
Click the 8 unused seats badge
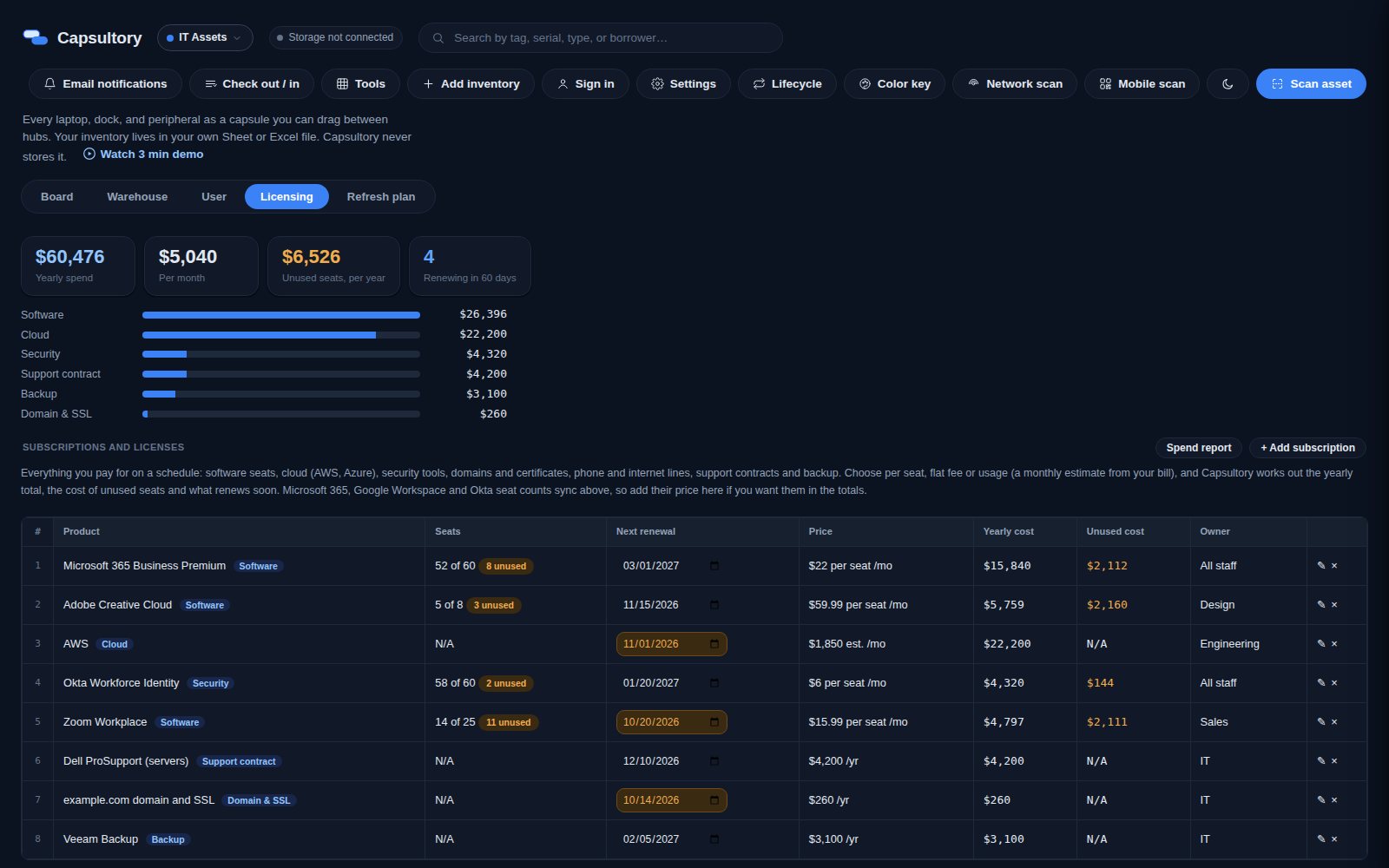pyautogui.click(x=506, y=566)
